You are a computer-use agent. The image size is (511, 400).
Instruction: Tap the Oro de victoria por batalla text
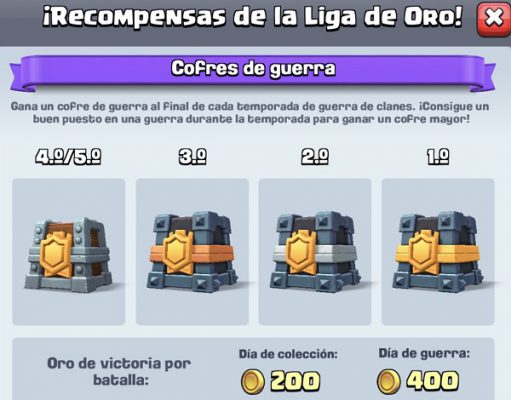119,371
